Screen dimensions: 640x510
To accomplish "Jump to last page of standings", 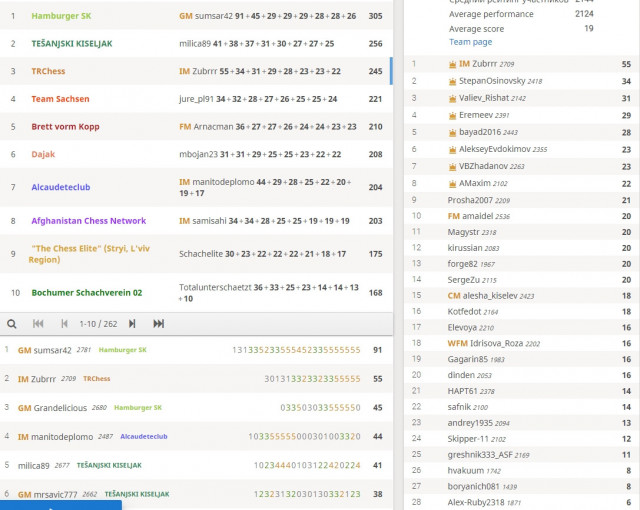I will click(x=158, y=324).
